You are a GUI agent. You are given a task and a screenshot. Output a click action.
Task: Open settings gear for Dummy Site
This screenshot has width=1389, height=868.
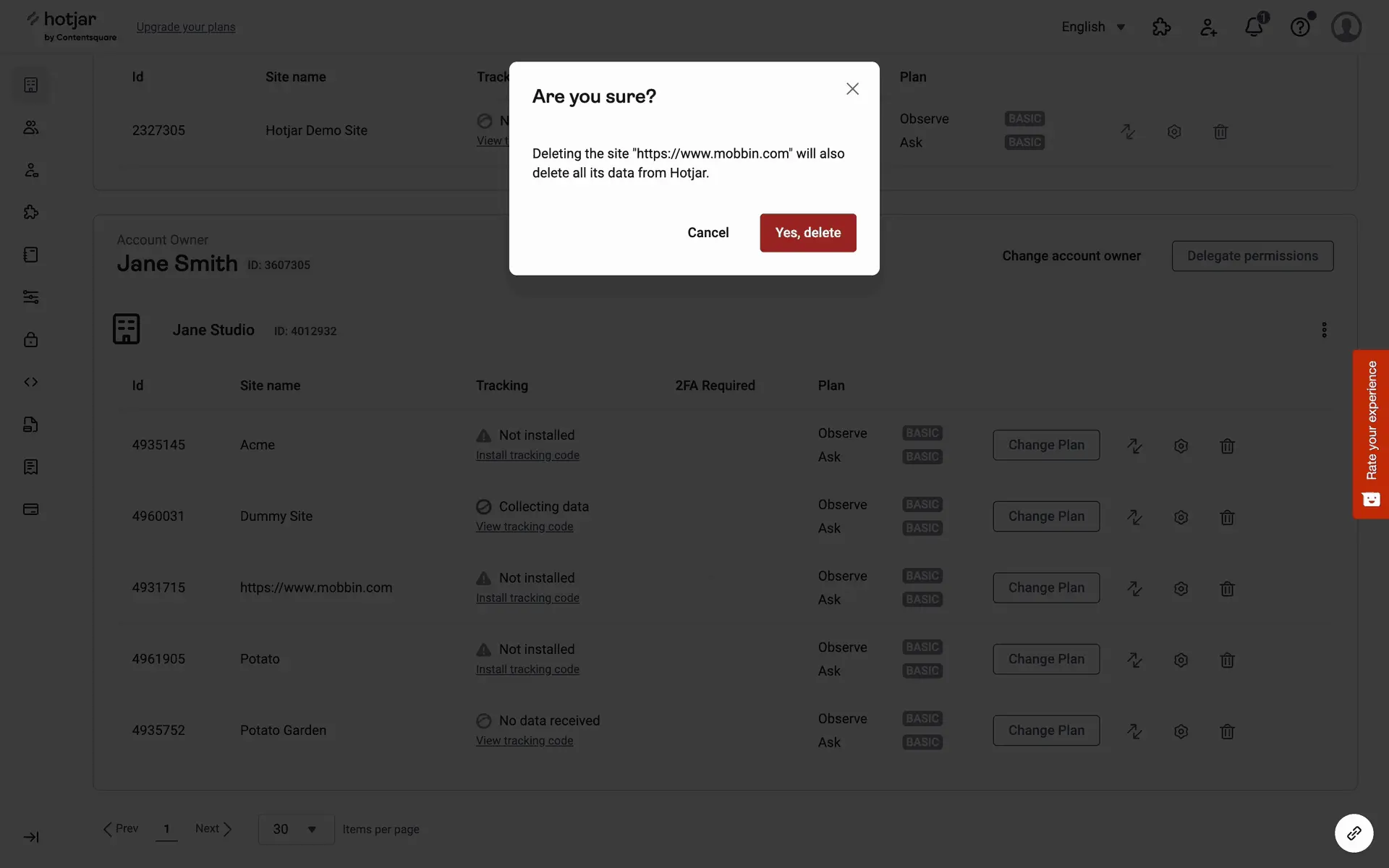tap(1181, 517)
